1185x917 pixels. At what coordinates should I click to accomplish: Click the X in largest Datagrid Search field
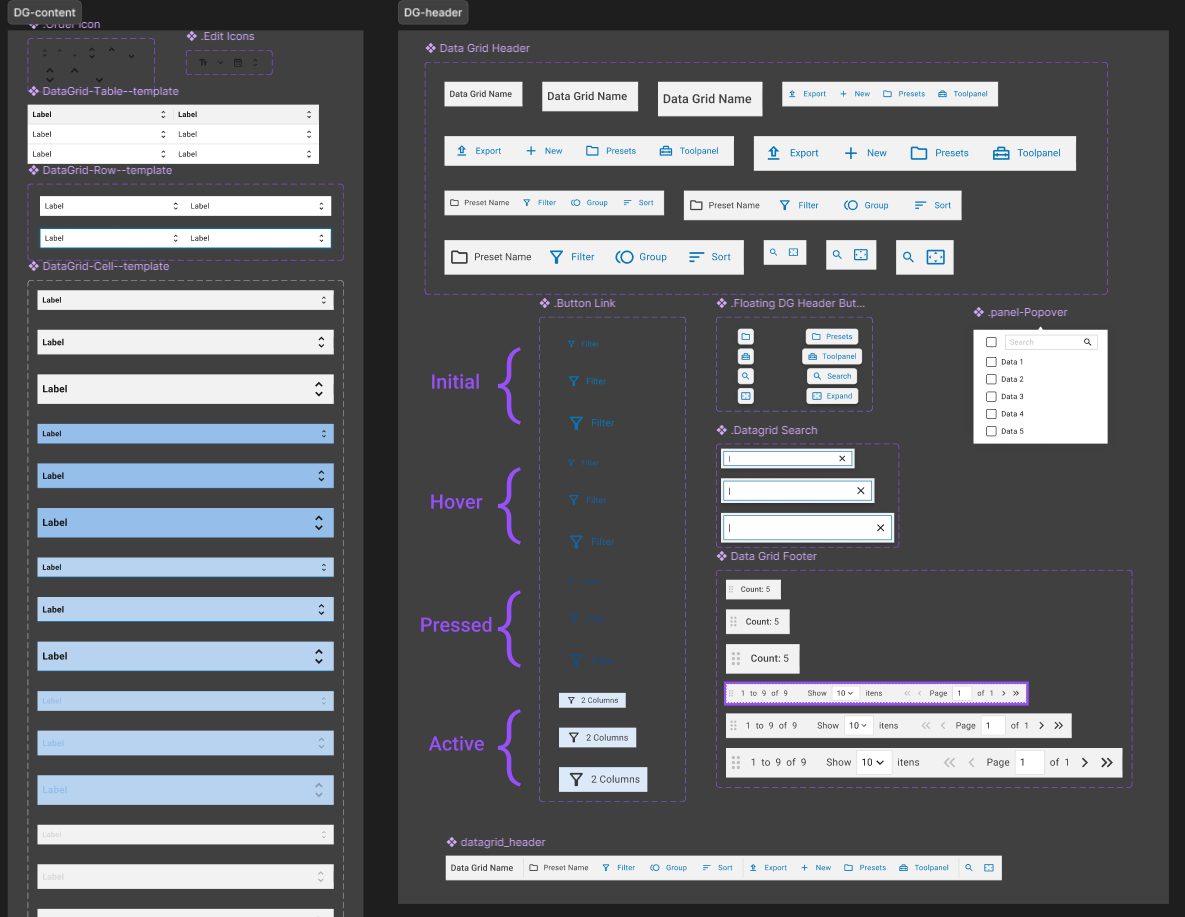(x=880, y=528)
